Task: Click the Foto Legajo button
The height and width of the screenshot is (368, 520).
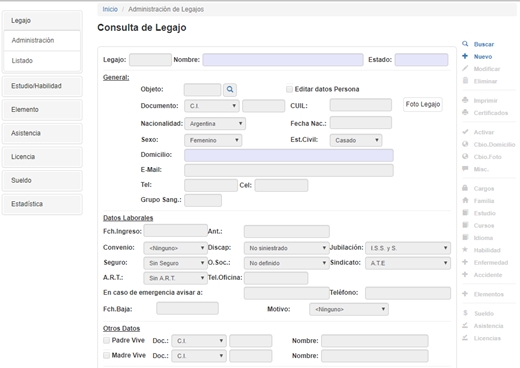Action: click(x=423, y=104)
